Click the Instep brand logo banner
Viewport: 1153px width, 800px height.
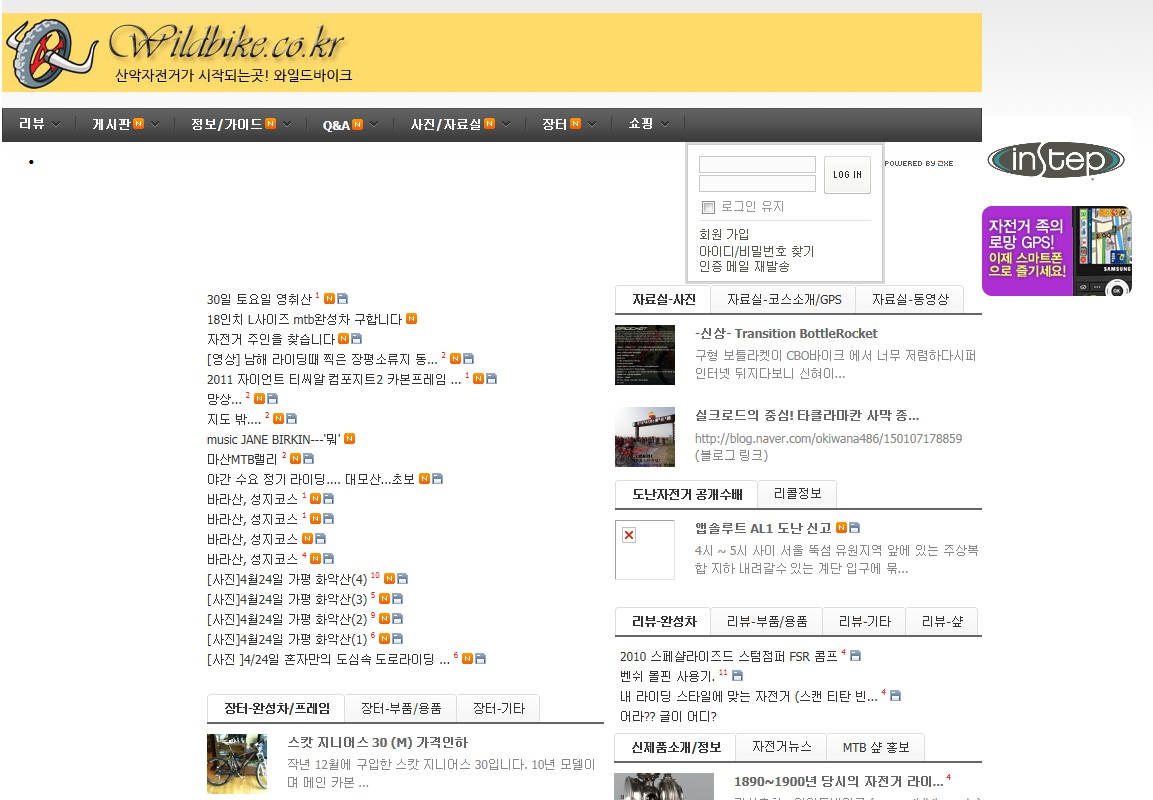coord(1055,161)
